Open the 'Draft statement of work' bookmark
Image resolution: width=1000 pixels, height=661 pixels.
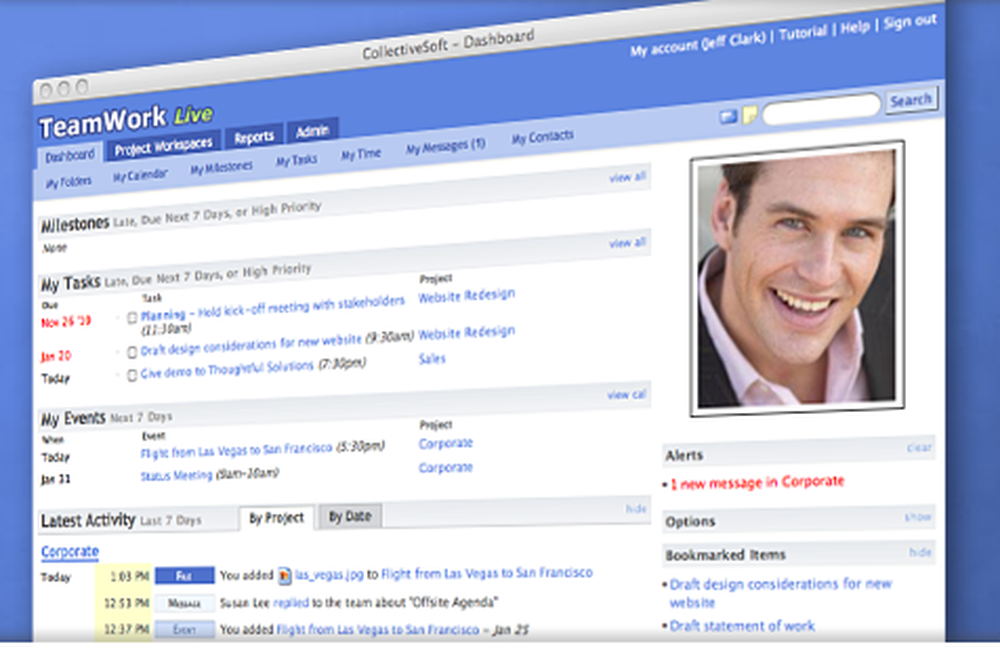point(742,626)
